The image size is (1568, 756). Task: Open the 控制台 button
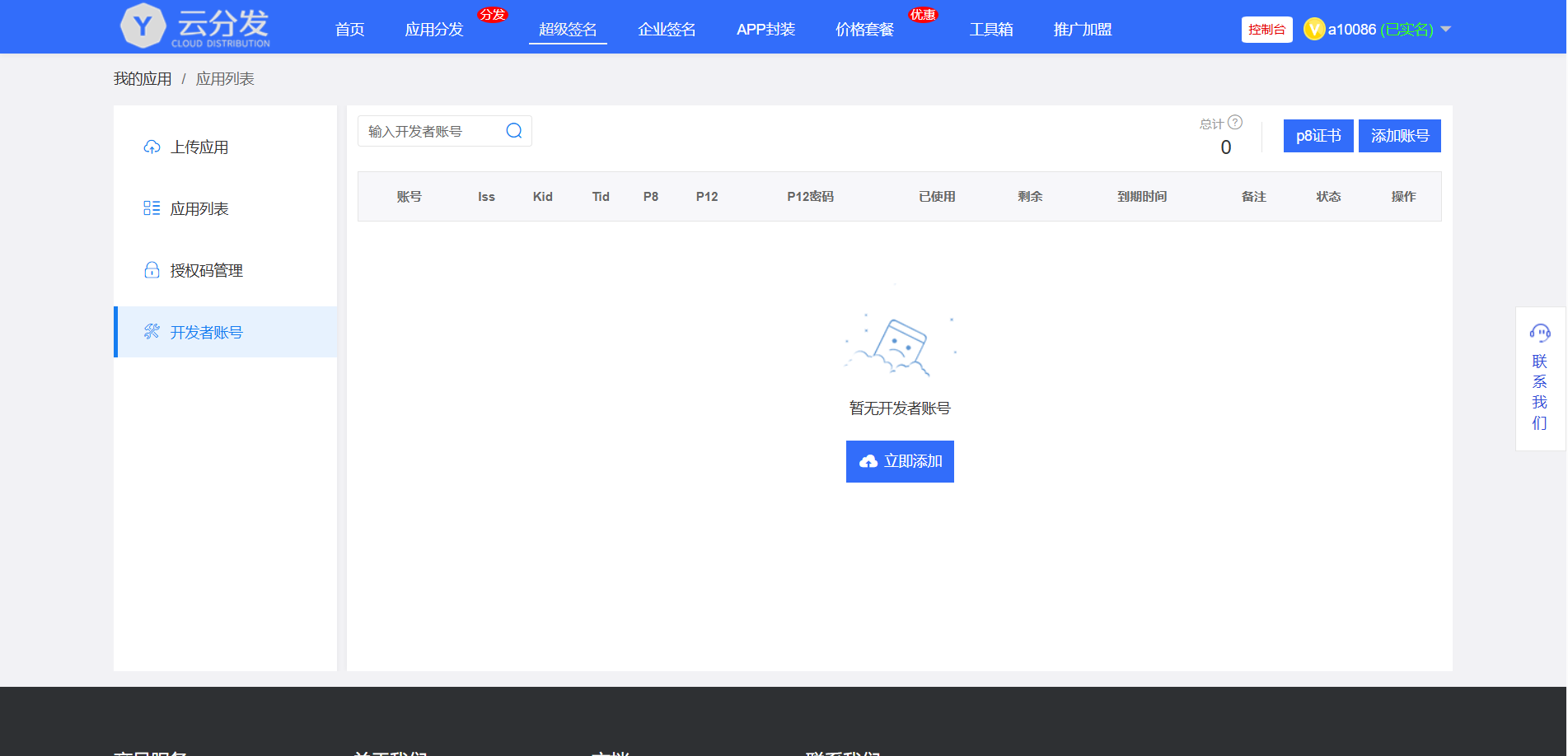(1266, 30)
